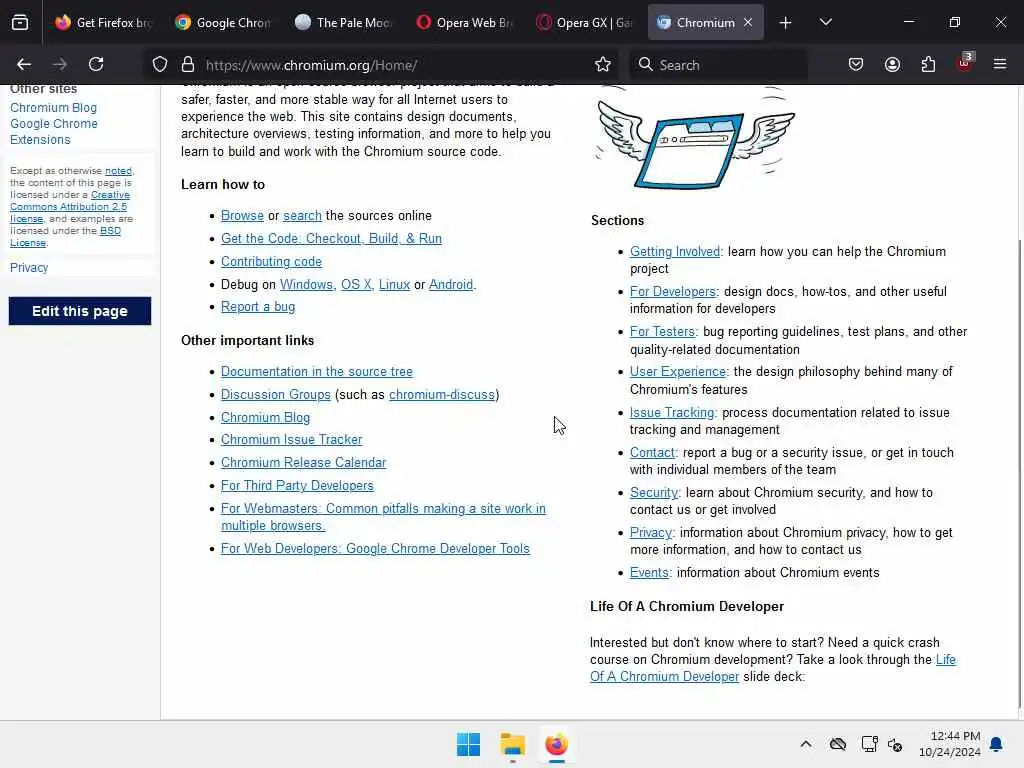This screenshot has height=768, width=1024.
Task: Click Firefox icon in the taskbar
Action: (556, 744)
